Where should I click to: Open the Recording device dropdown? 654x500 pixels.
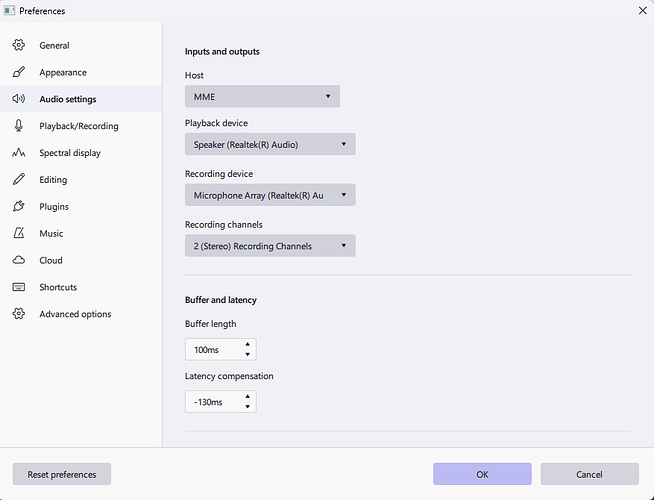[x=270, y=195]
